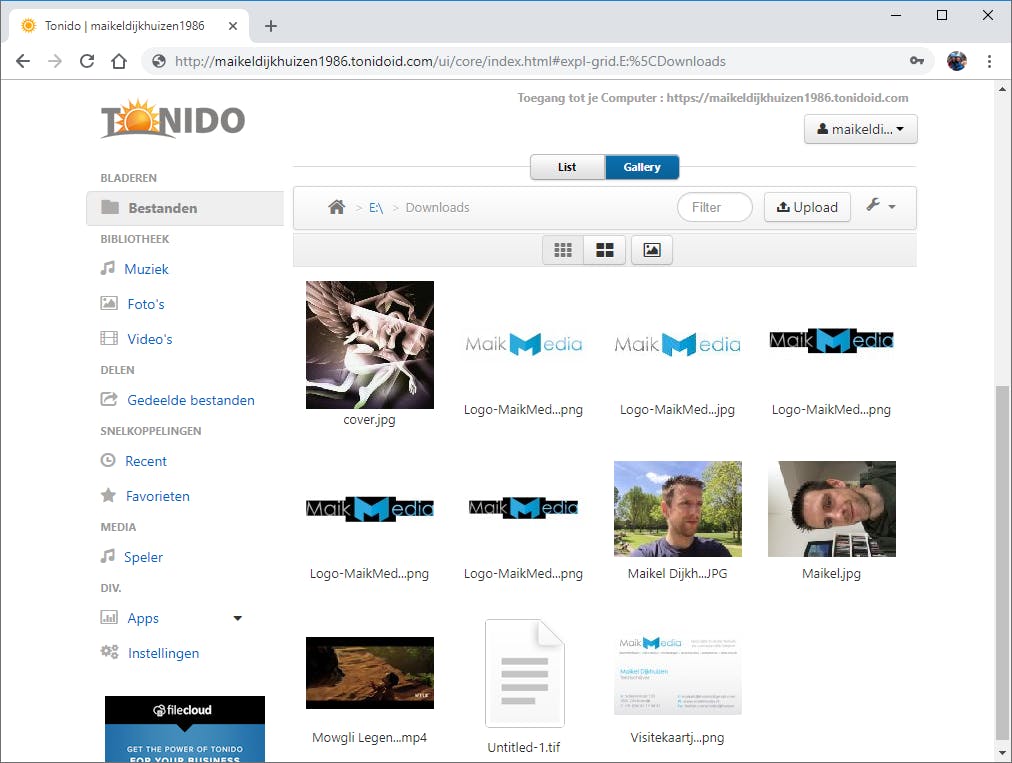Click the Tonido logo
Viewport: 1012px width, 763px height.
tap(173, 119)
